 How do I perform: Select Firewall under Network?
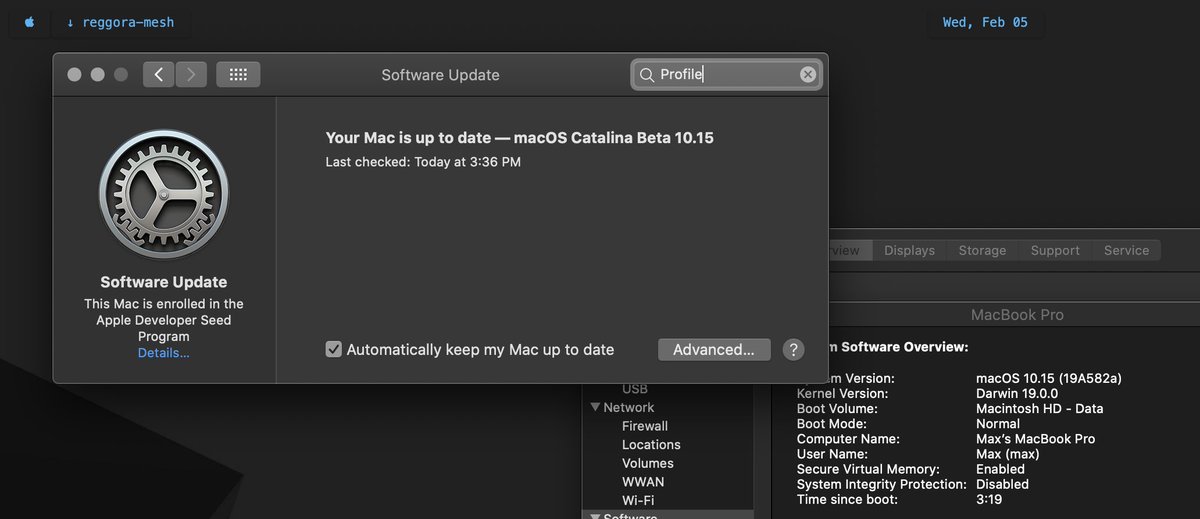(645, 426)
